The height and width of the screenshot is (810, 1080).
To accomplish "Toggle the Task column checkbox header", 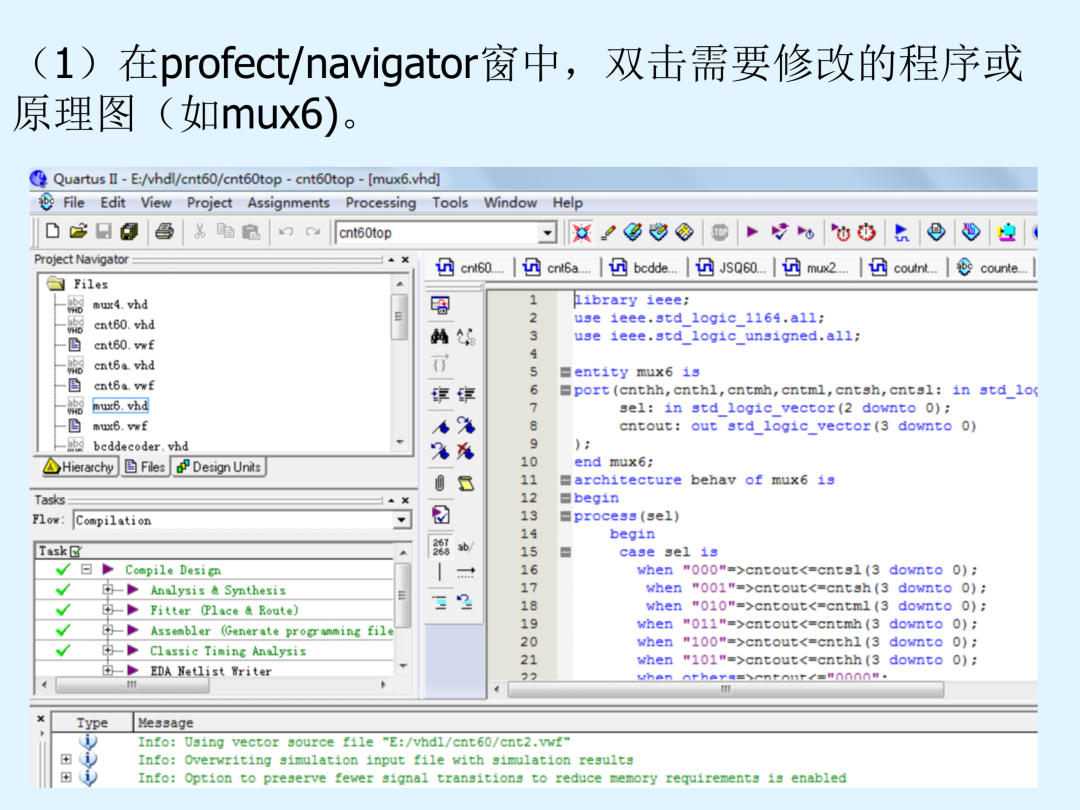I will pyautogui.click(x=76, y=551).
